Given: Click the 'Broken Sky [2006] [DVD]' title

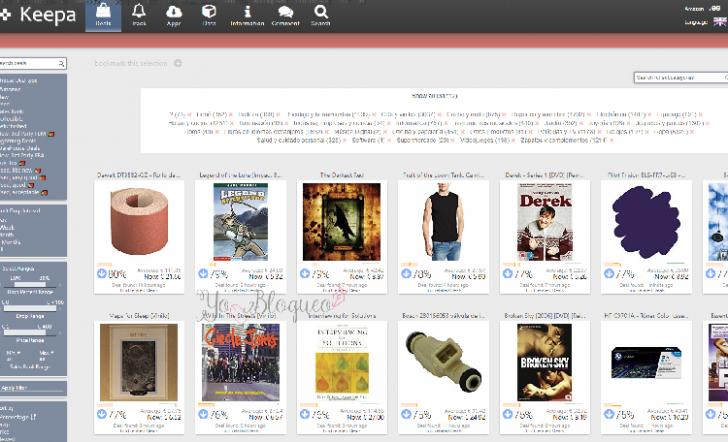Looking at the screenshot, I should [x=545, y=316].
